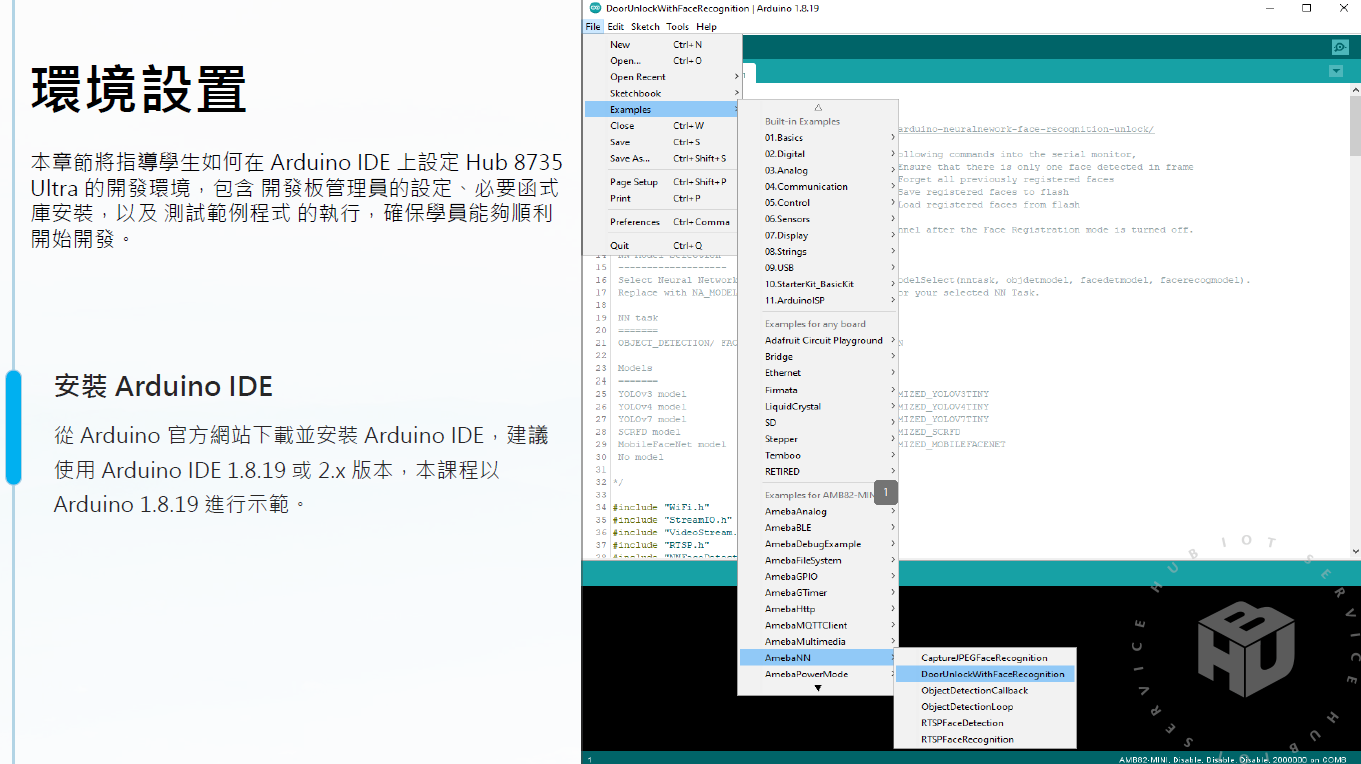Open the AmebaMultimedia submenu
Image resolution: width=1361 pixels, height=764 pixels.
coord(818,641)
